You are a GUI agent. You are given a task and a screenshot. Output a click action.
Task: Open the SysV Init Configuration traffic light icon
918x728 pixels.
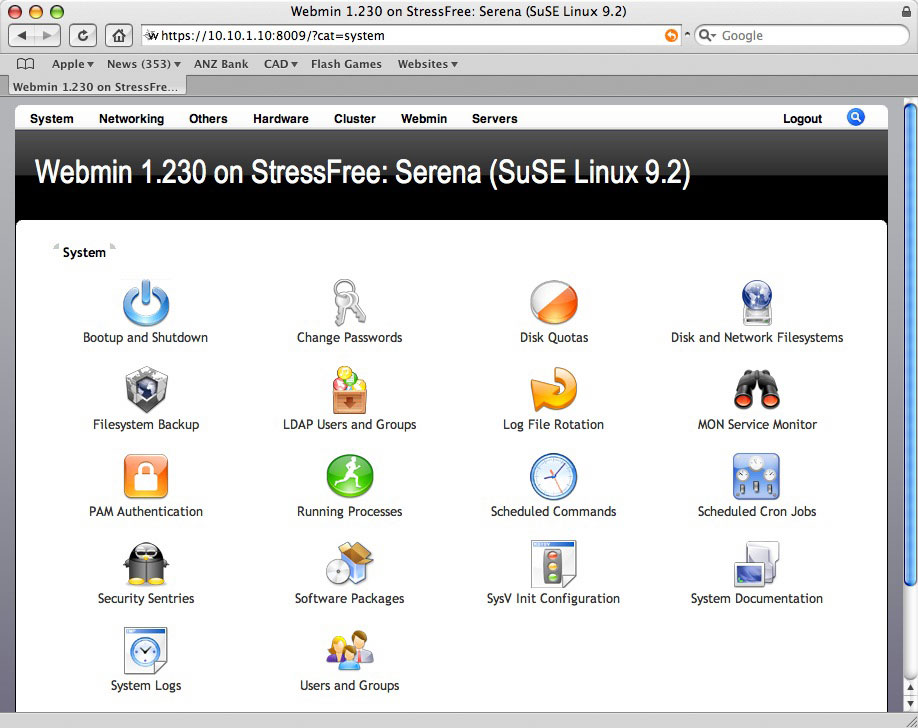tap(553, 563)
